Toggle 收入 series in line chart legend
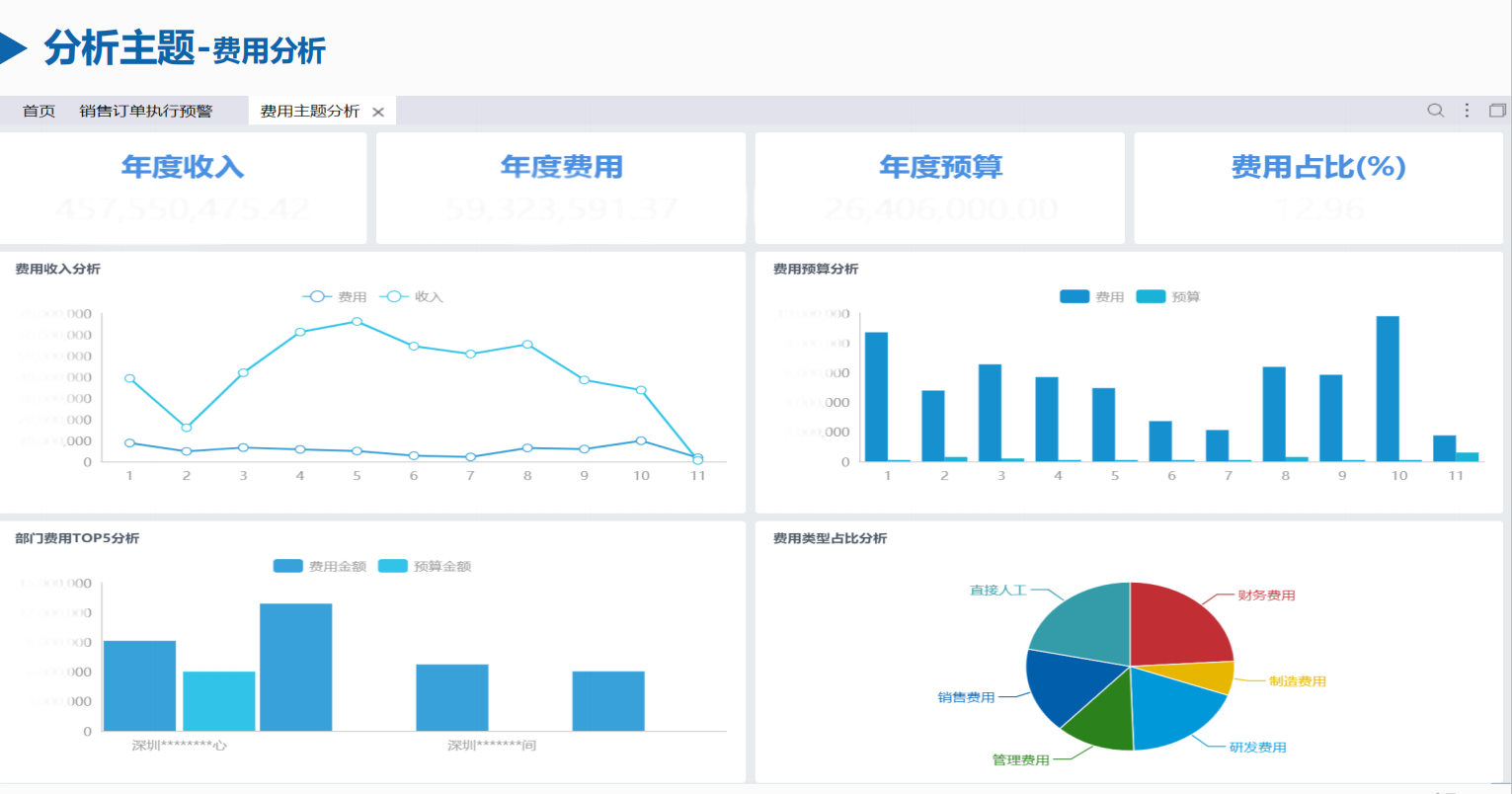The width and height of the screenshot is (1512, 794). tap(411, 296)
